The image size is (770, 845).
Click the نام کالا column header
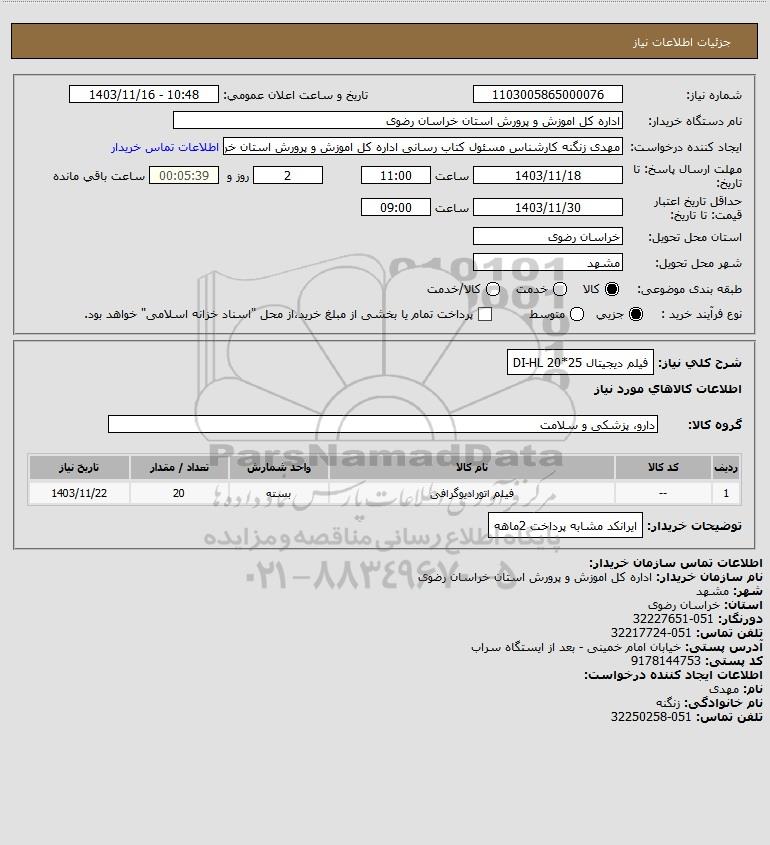(471, 467)
